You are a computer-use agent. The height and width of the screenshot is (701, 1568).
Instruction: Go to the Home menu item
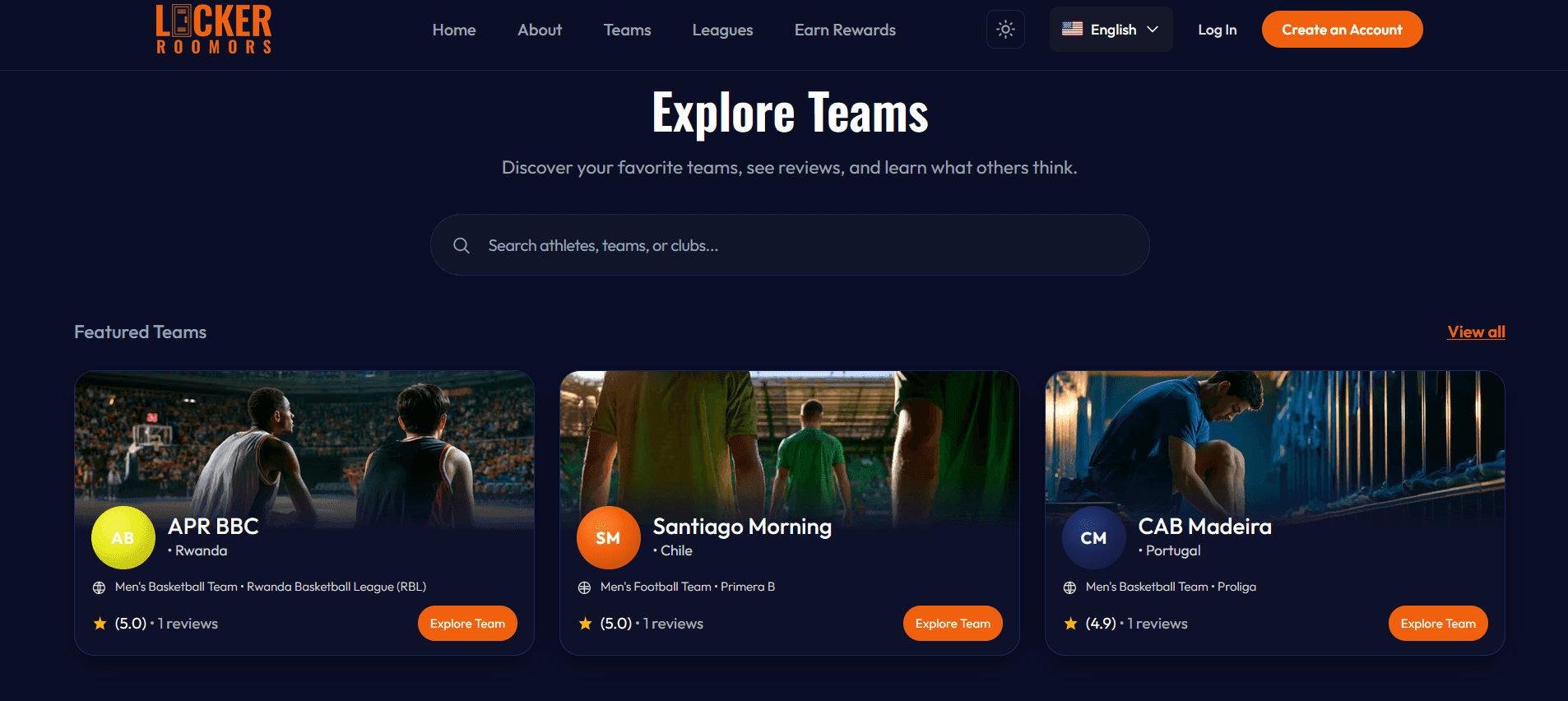pyautogui.click(x=454, y=30)
